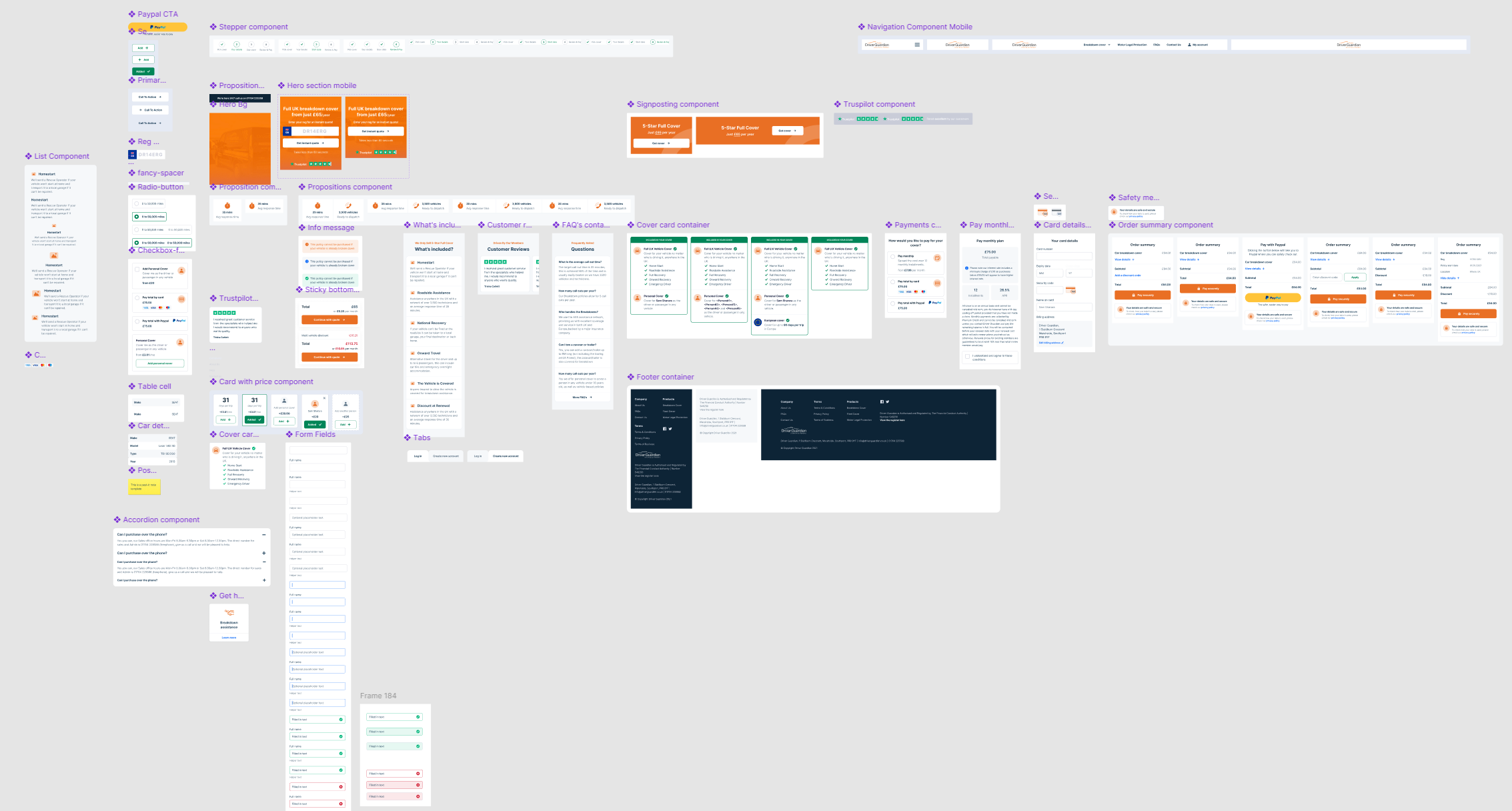Click the green success info message icon
The image size is (1512, 811).
click(x=307, y=278)
